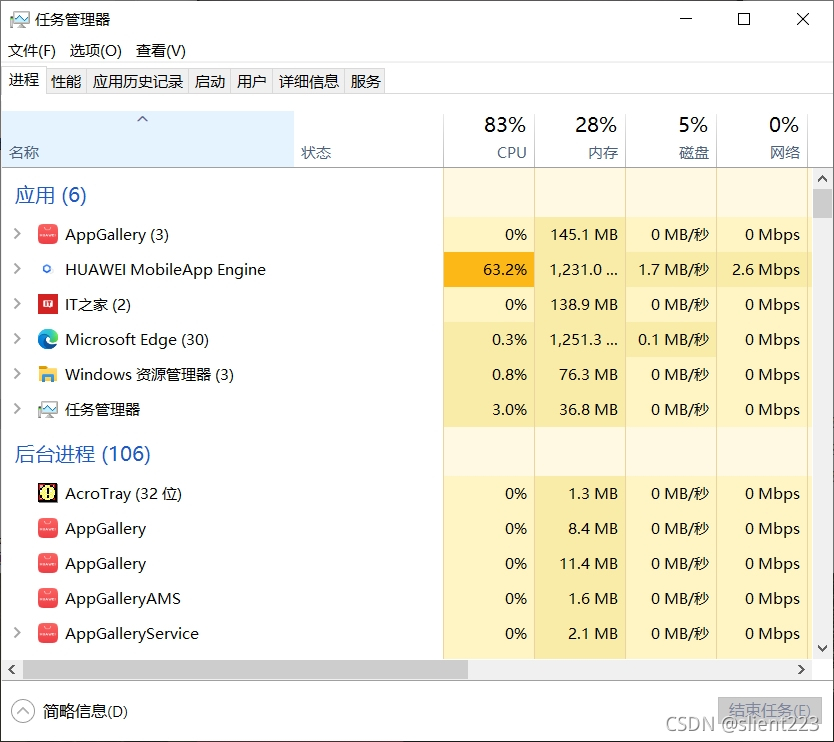The height and width of the screenshot is (742, 834).
Task: Click the HUAWEI MobileApp Engine icon
Action: pos(47,269)
